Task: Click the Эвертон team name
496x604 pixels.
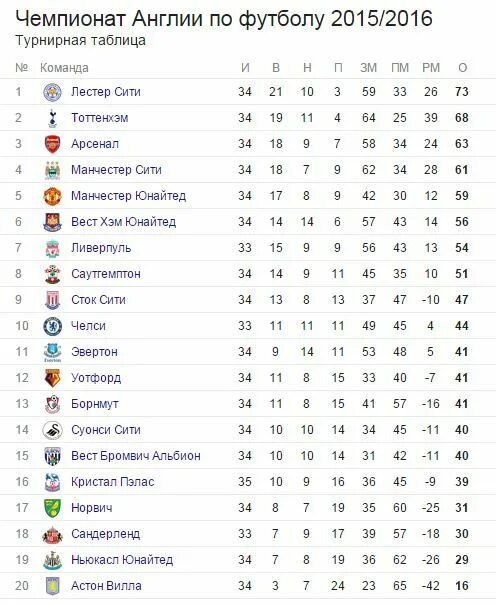Action: point(94,352)
